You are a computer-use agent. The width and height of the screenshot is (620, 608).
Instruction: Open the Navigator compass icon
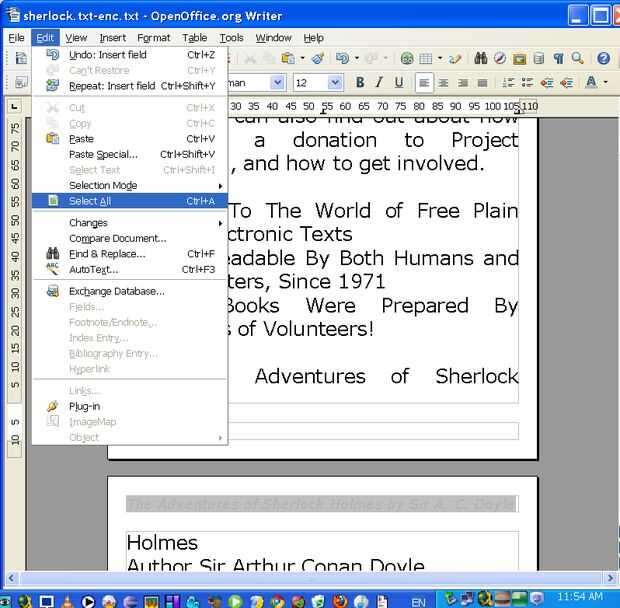500,59
